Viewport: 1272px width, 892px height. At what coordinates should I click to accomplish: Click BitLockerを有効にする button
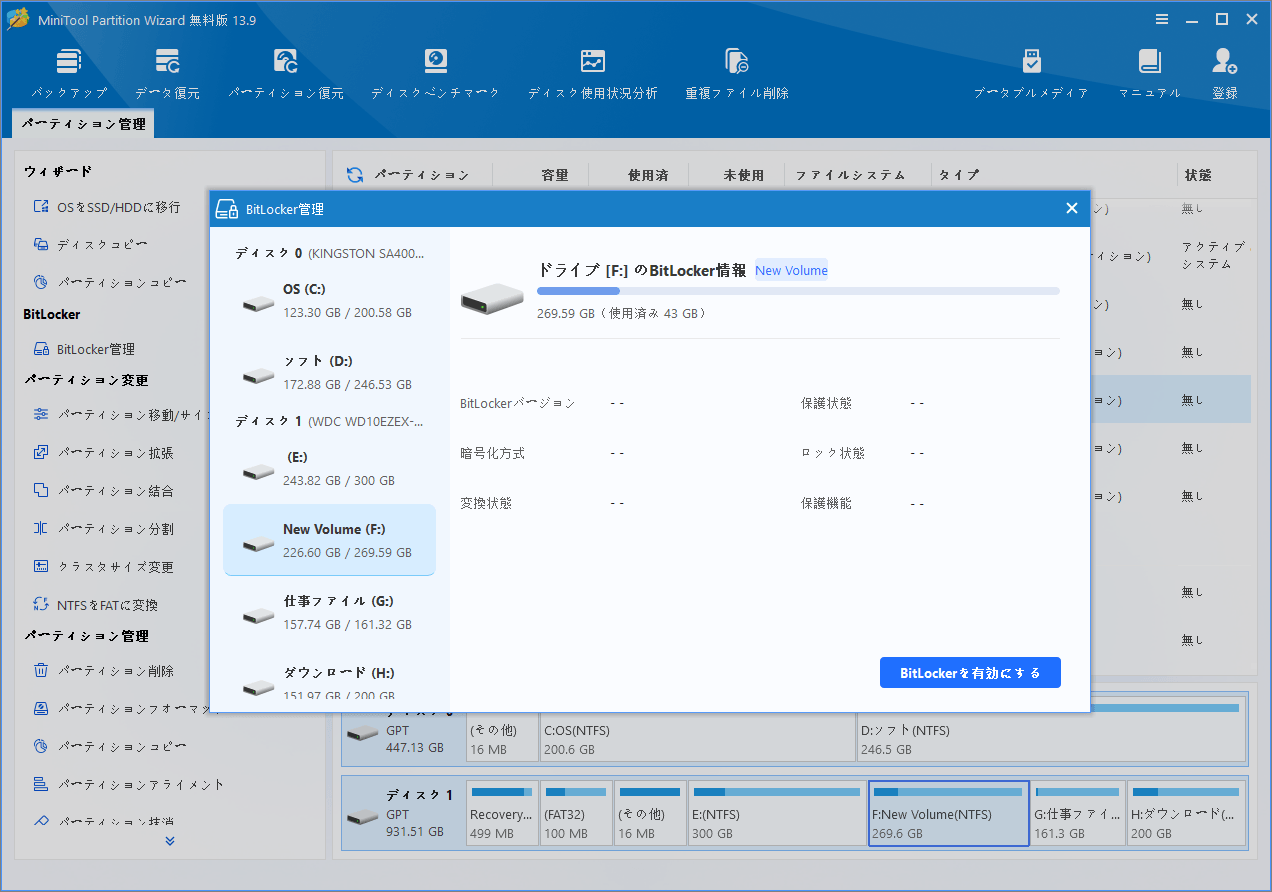[x=970, y=673]
